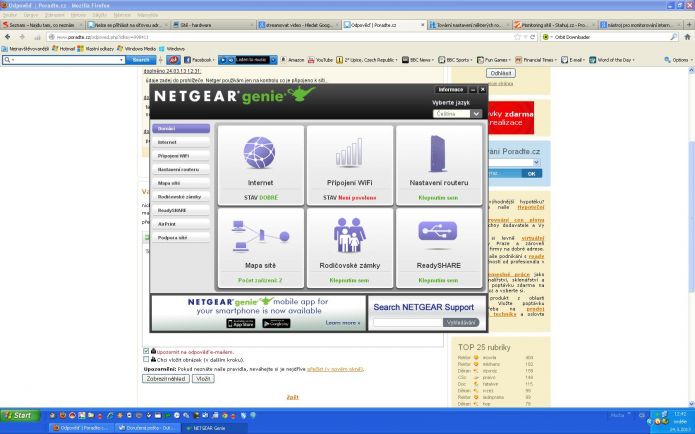Image resolution: width=695 pixels, height=434 pixels.
Task: Open the Rodičovské zámky family tile
Action: [350, 248]
